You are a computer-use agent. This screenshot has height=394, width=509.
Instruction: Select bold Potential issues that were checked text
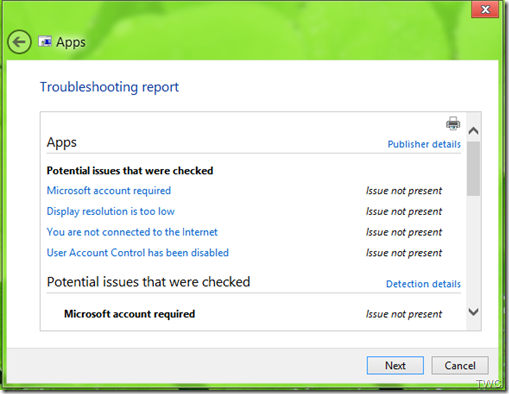click(x=130, y=171)
